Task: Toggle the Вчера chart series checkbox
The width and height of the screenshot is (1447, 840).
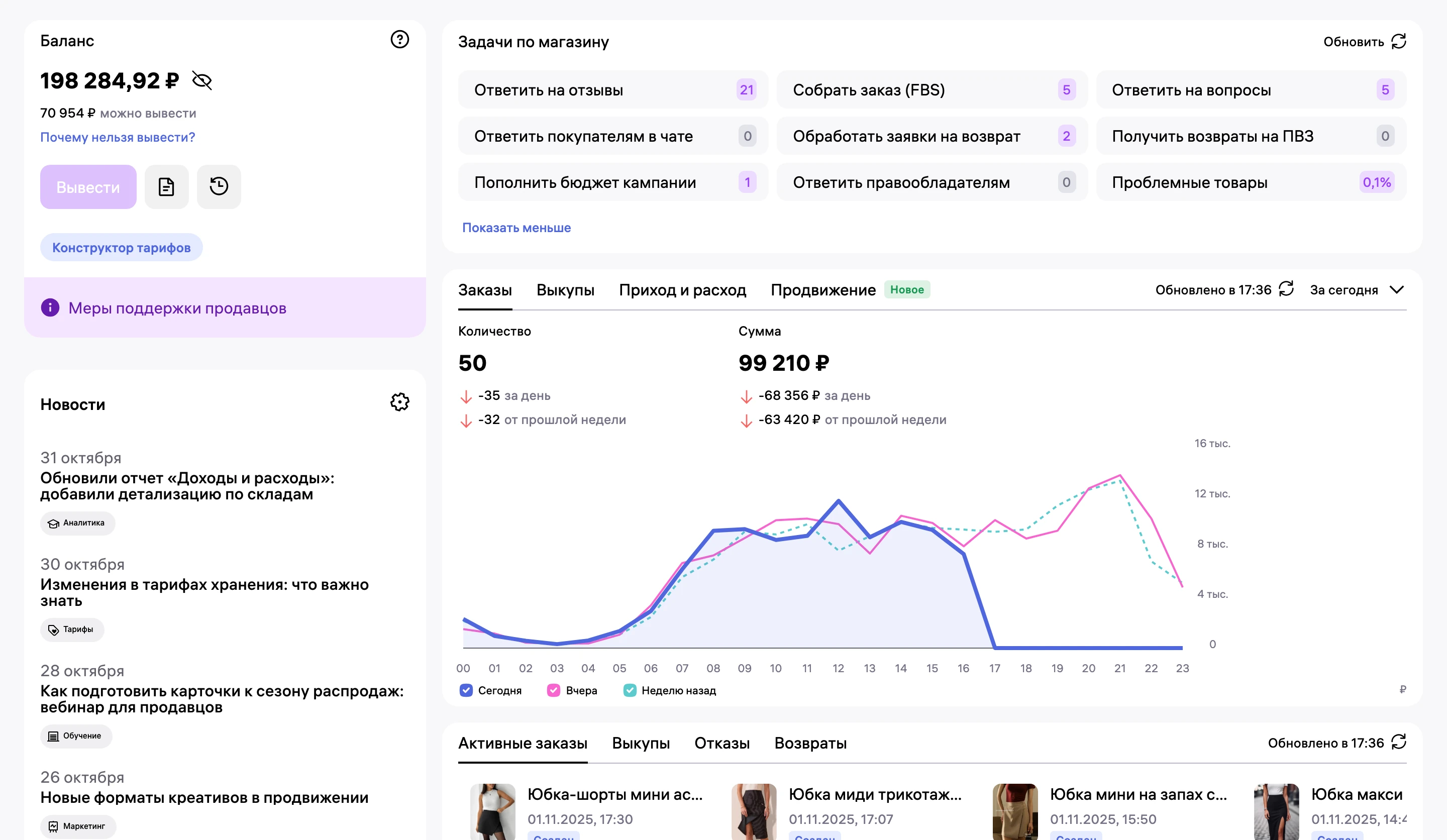Action: click(x=554, y=690)
